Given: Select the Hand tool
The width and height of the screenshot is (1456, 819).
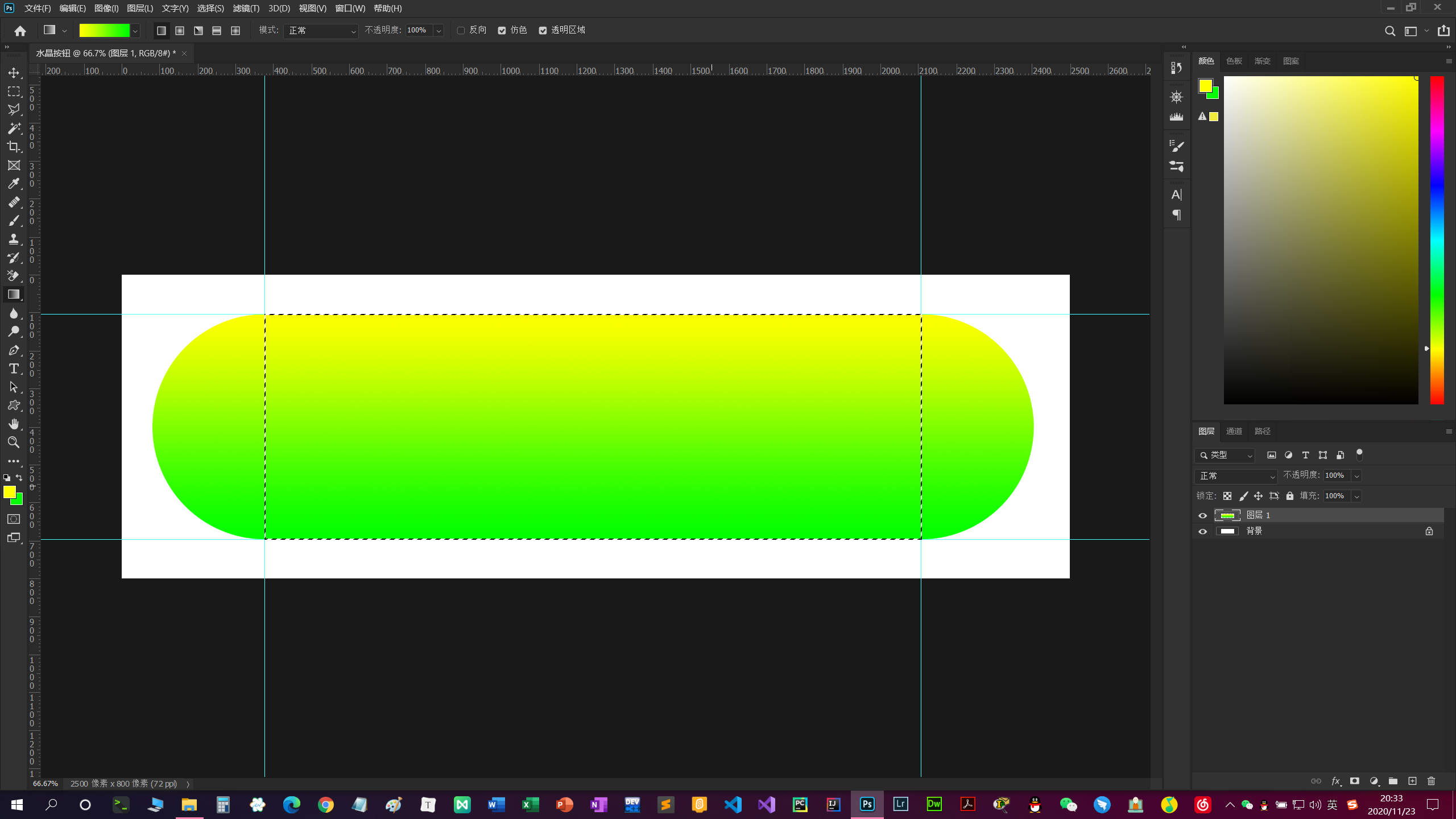Looking at the screenshot, I should (x=14, y=424).
